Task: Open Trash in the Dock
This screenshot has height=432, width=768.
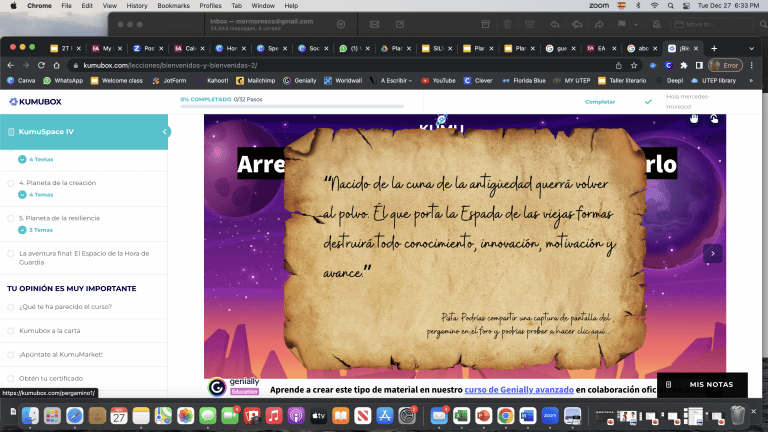Action: pos(737,415)
